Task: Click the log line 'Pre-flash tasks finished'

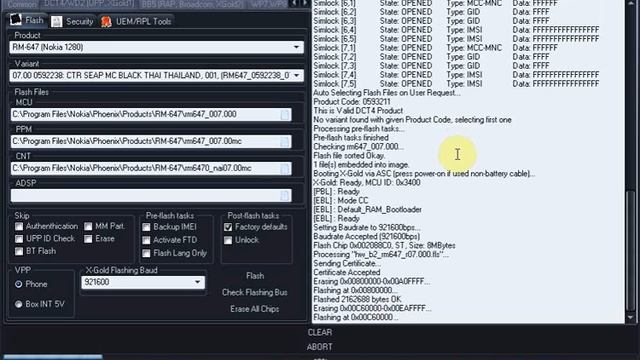Action: click(x=351, y=138)
